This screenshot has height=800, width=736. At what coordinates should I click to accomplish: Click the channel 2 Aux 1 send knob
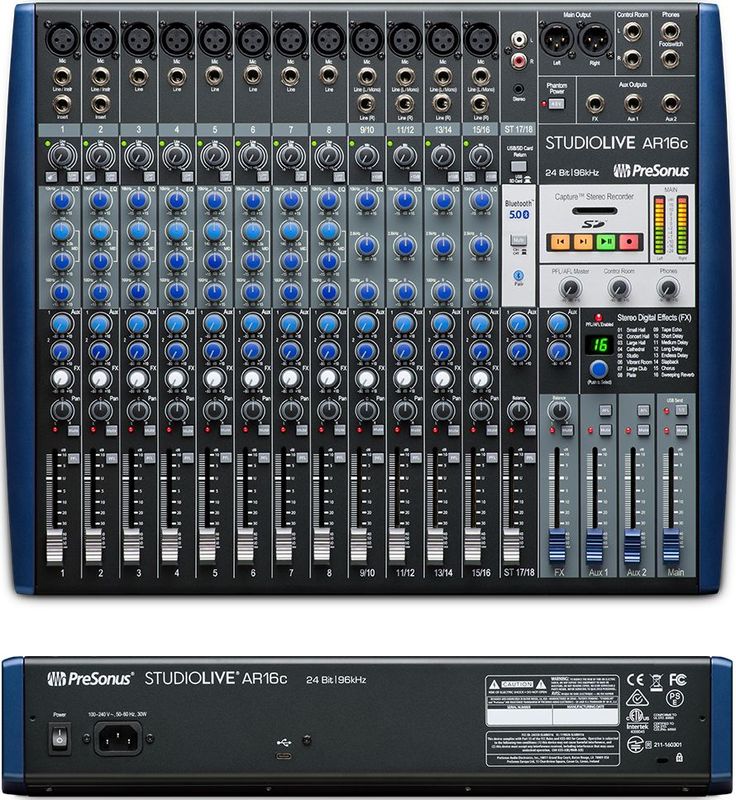(100, 323)
